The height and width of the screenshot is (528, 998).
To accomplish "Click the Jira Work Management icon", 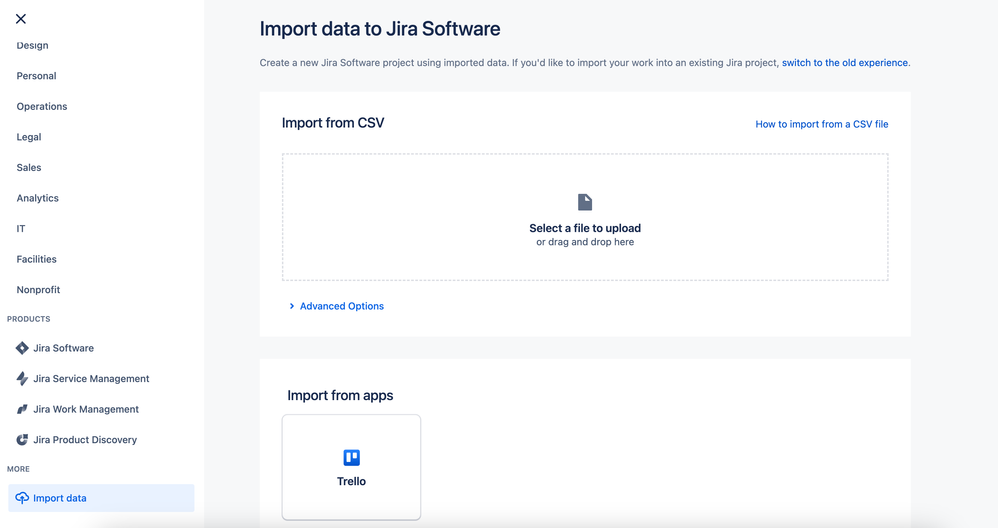I will (x=22, y=409).
